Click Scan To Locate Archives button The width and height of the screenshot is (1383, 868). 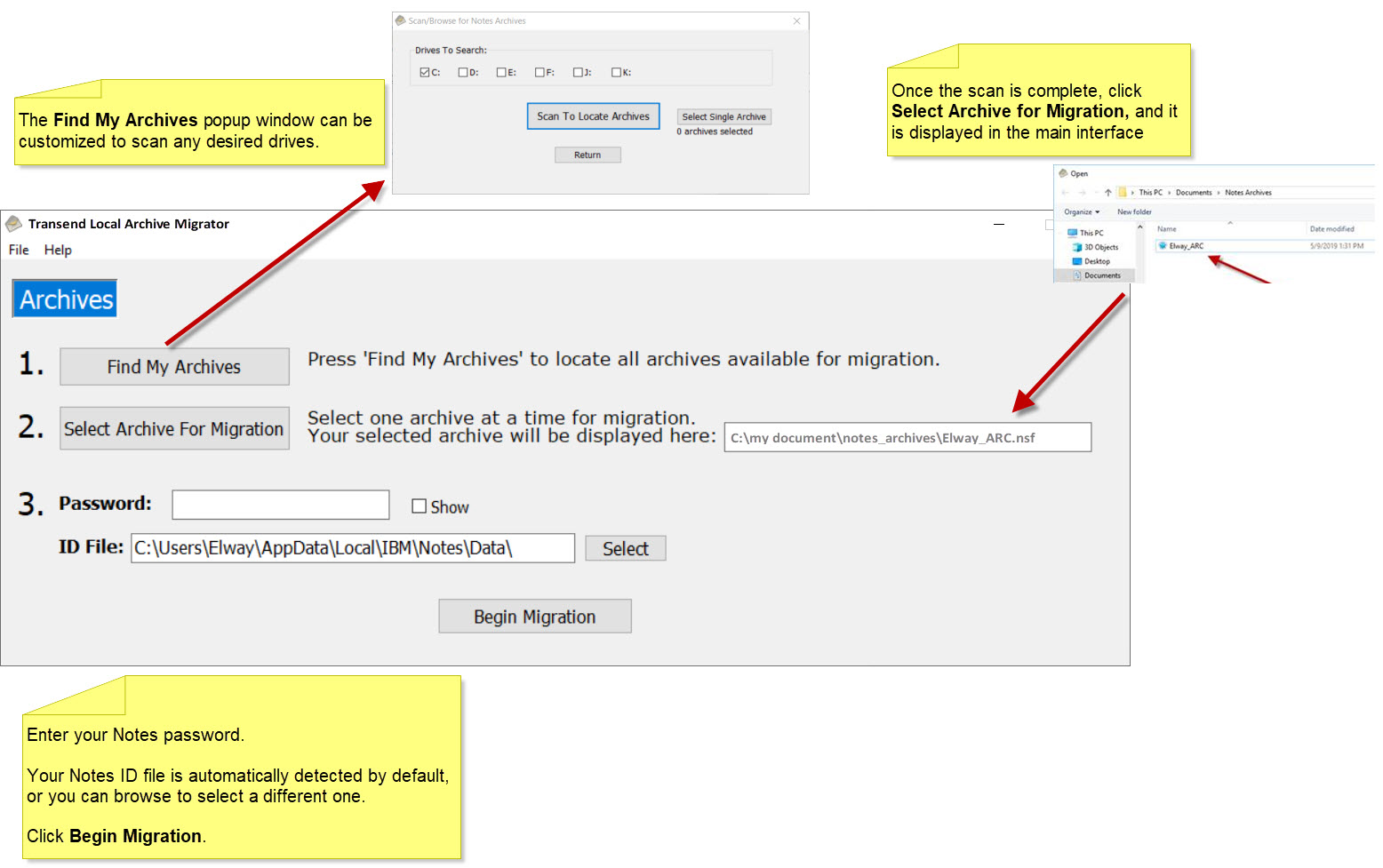pyautogui.click(x=593, y=116)
